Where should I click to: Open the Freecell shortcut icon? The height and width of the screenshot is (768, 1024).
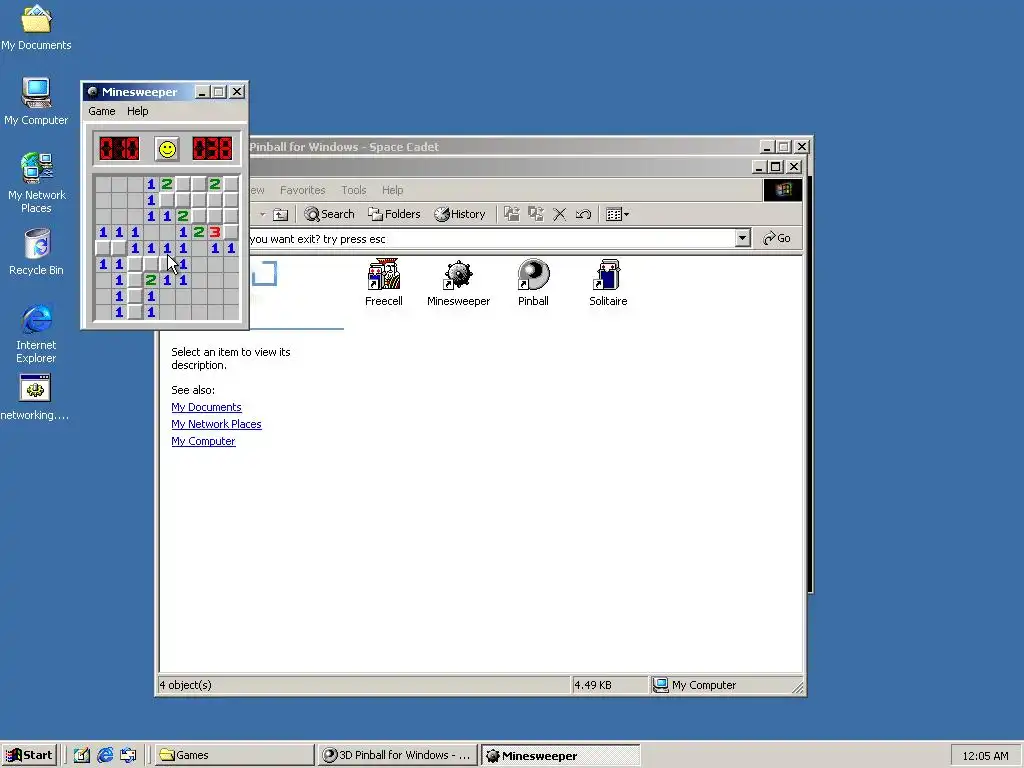click(383, 282)
